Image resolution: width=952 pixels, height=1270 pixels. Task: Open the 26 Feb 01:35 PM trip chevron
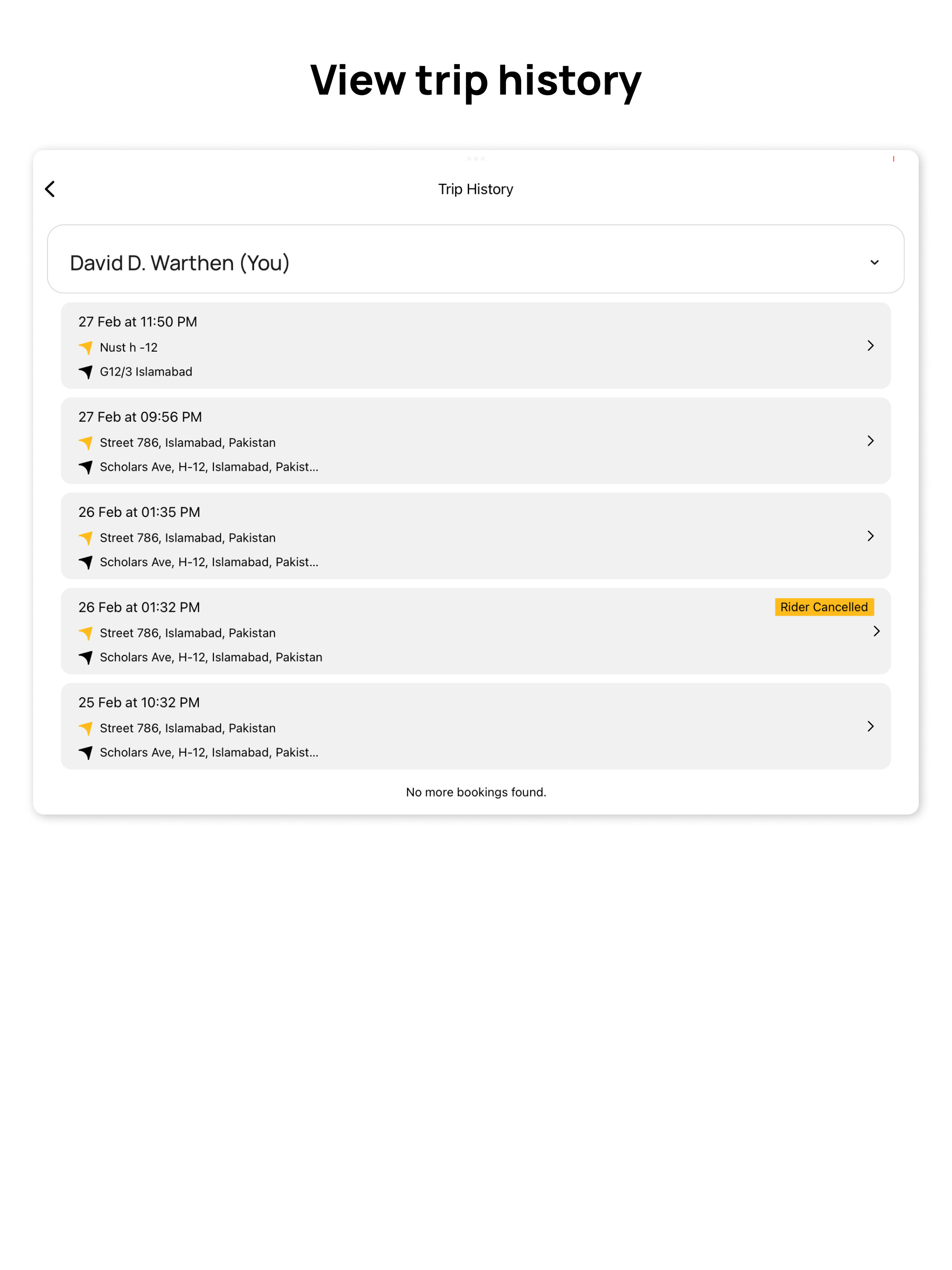pyautogui.click(x=870, y=536)
